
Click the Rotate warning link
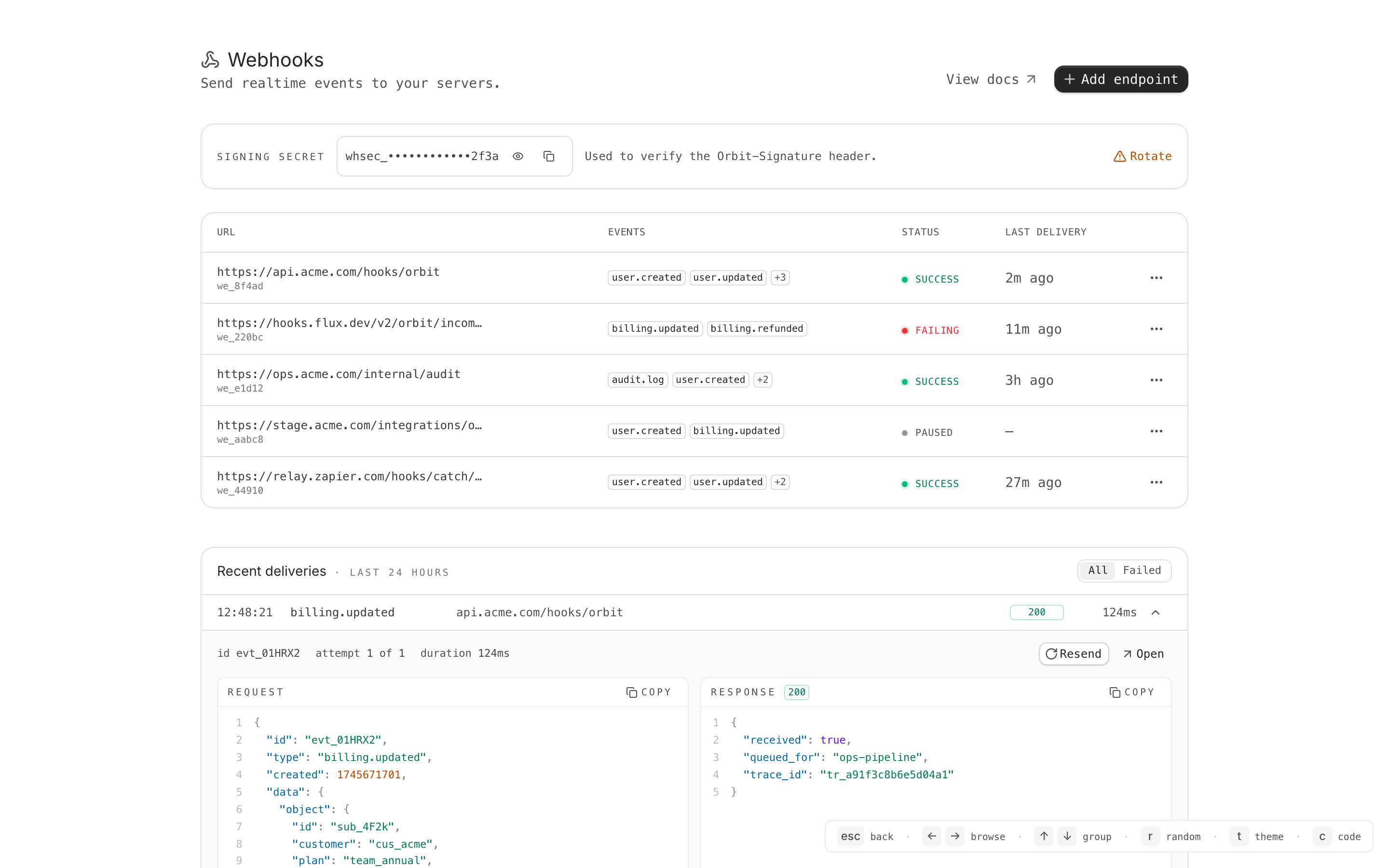1142,156
